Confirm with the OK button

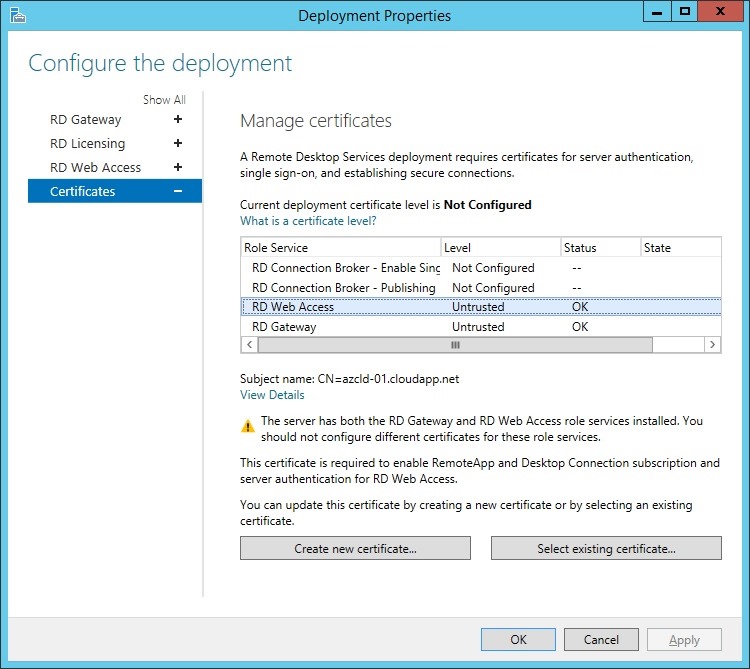point(518,639)
